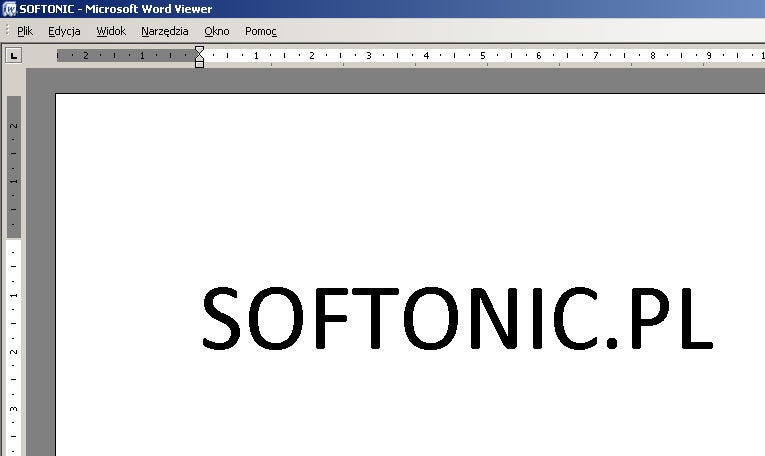Click the title bar text SOFTONIC - Microsoft Word Viewer
This screenshot has height=456, width=765.
click(x=116, y=9)
